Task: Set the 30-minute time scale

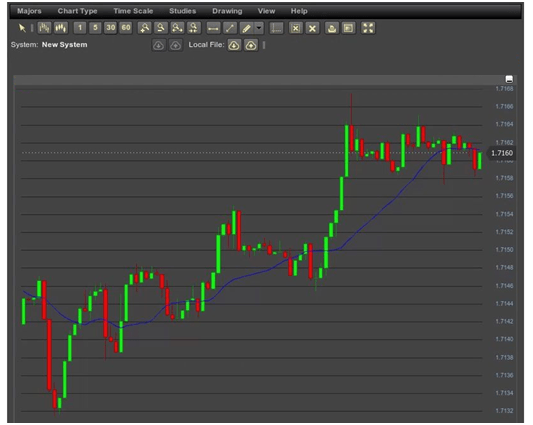Action: [110, 28]
